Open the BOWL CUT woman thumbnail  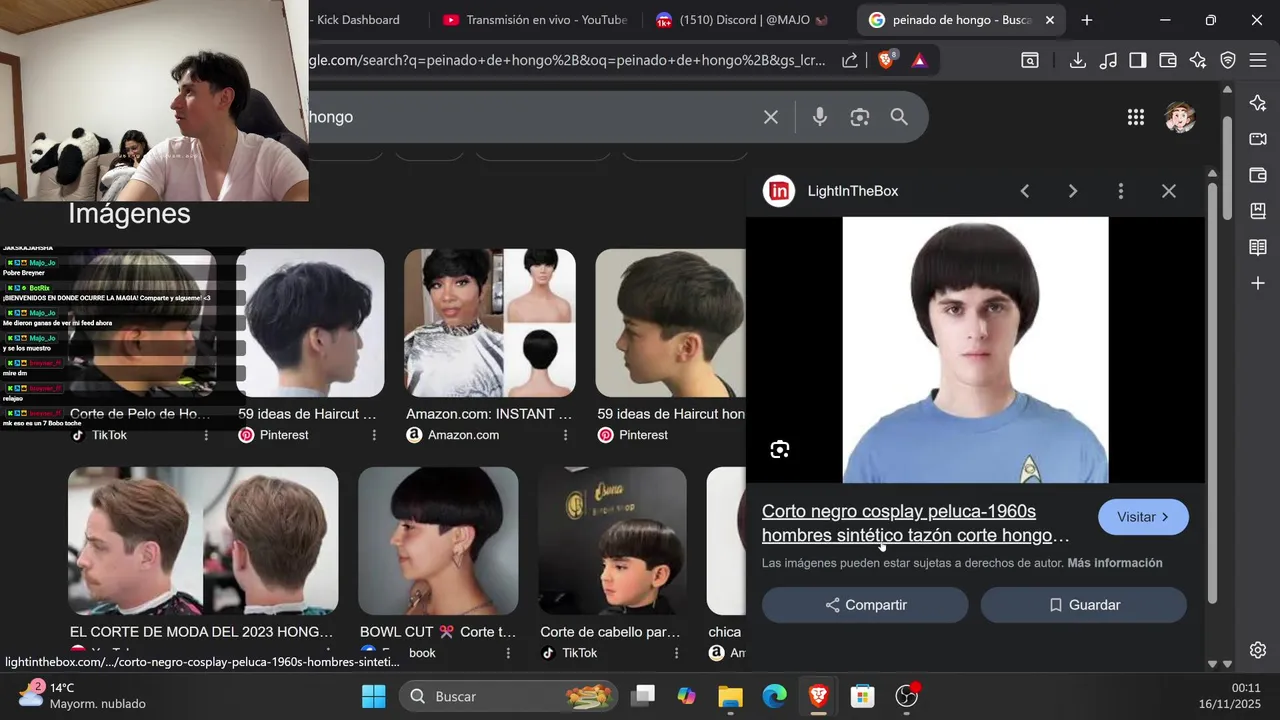(438, 541)
